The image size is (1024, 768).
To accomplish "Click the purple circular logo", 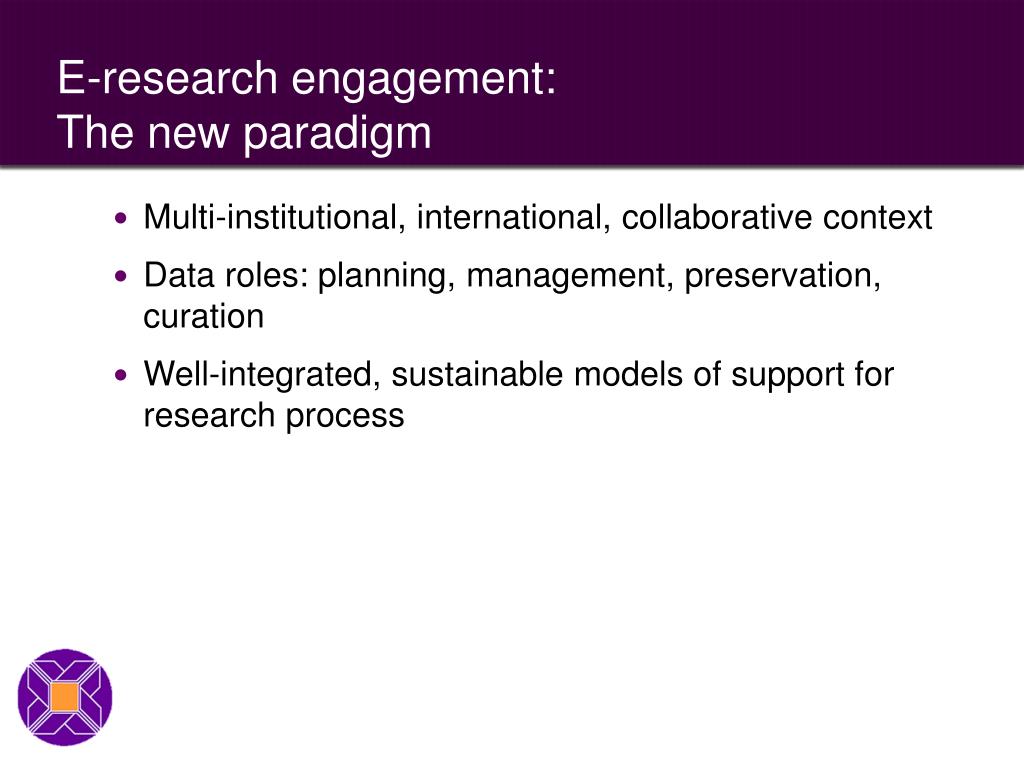I will [x=65, y=697].
